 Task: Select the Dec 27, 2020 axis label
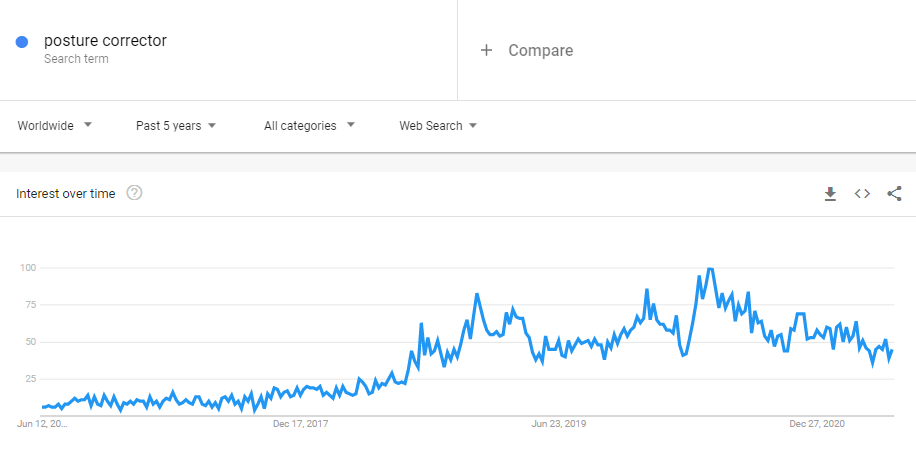817,424
